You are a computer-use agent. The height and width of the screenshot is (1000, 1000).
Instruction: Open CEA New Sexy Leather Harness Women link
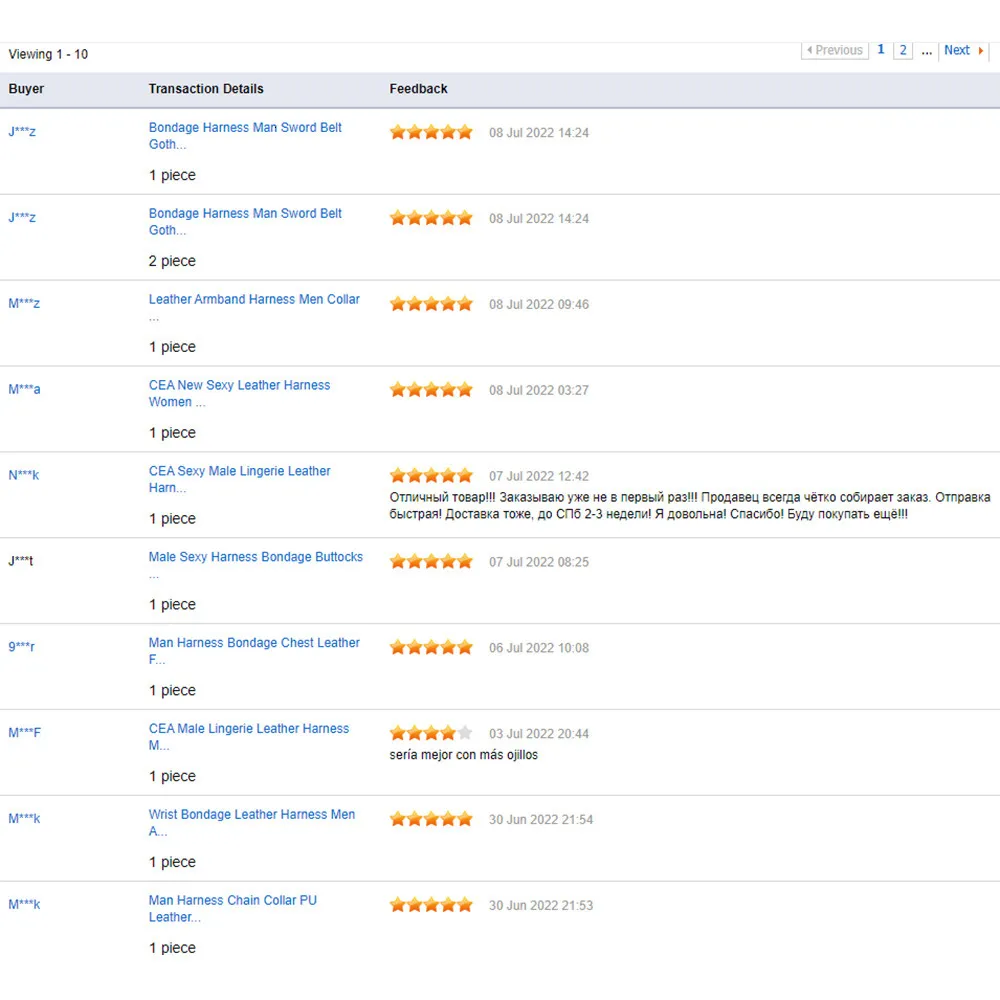(239, 385)
